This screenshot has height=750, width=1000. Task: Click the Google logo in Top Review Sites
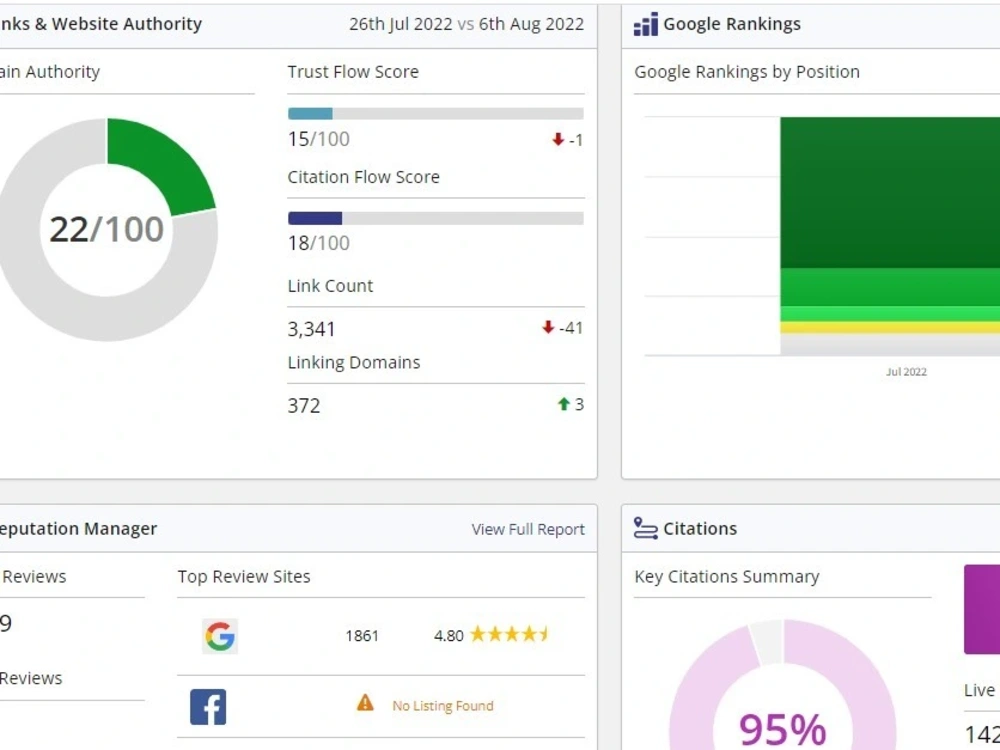point(220,636)
